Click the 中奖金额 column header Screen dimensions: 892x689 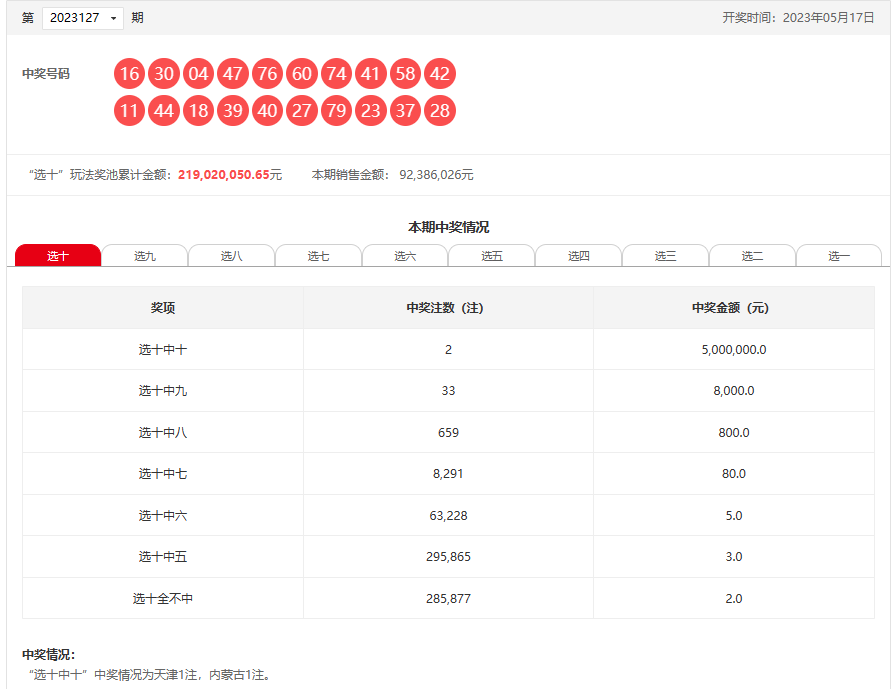click(733, 308)
